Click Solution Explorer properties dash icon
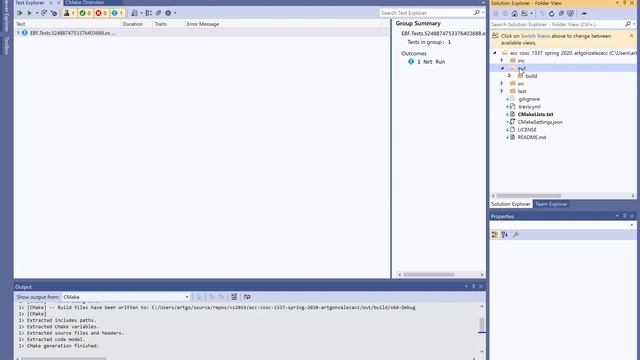 (x=584, y=13)
